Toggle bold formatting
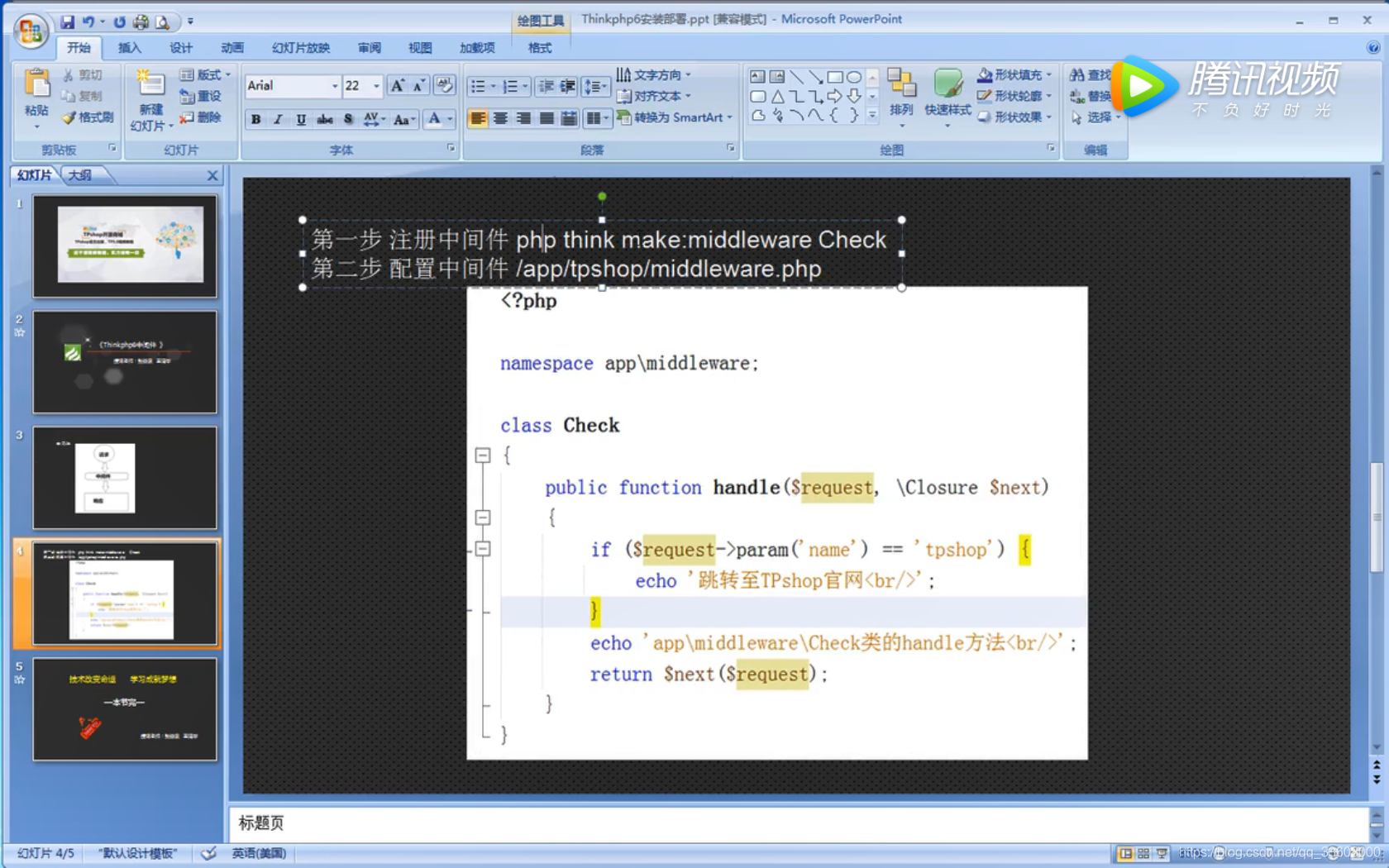1389x868 pixels. click(x=256, y=119)
